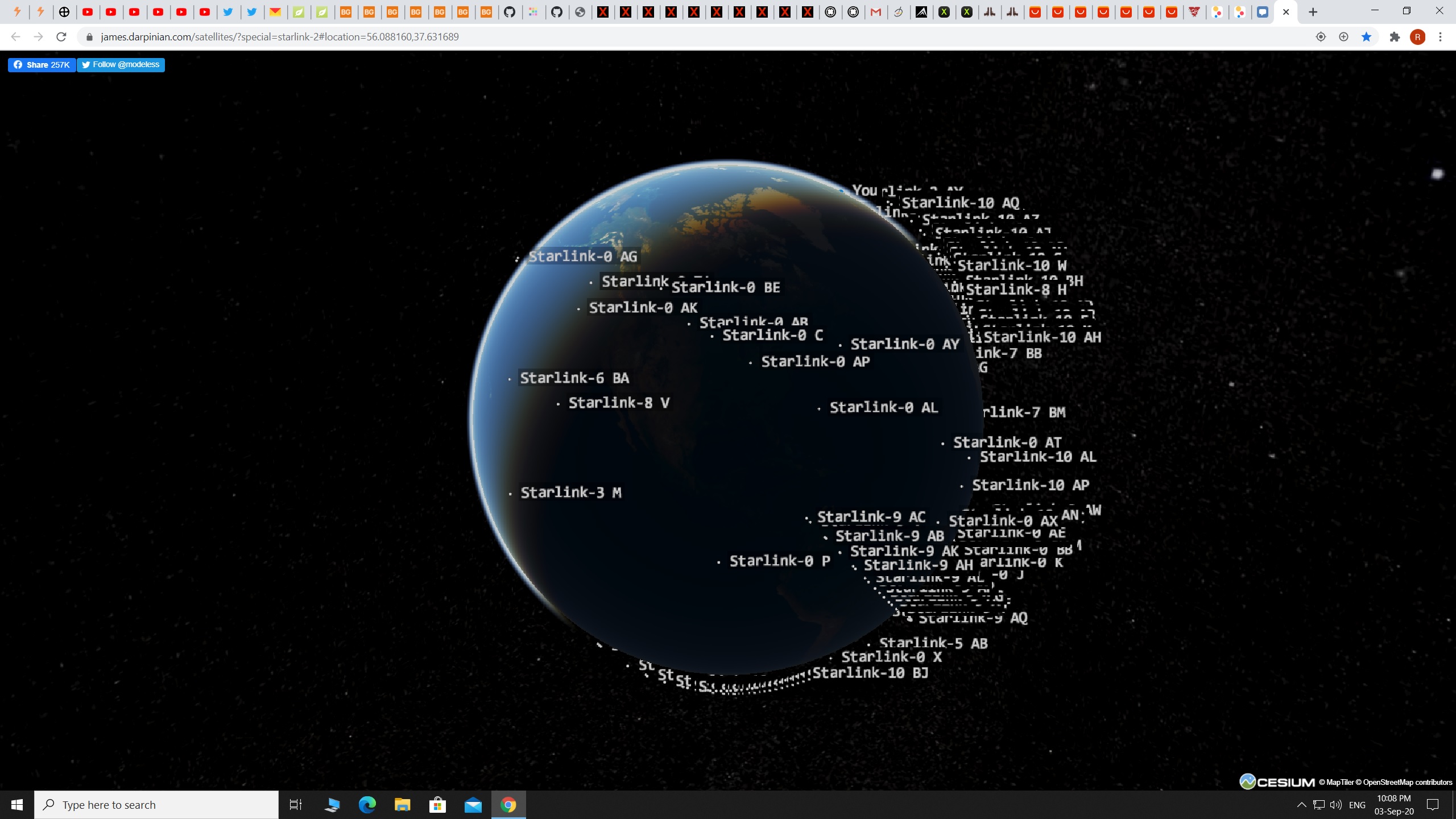The height and width of the screenshot is (819, 1456).
Task: Select the Starlink-0 AL satellite label
Action: point(884,407)
